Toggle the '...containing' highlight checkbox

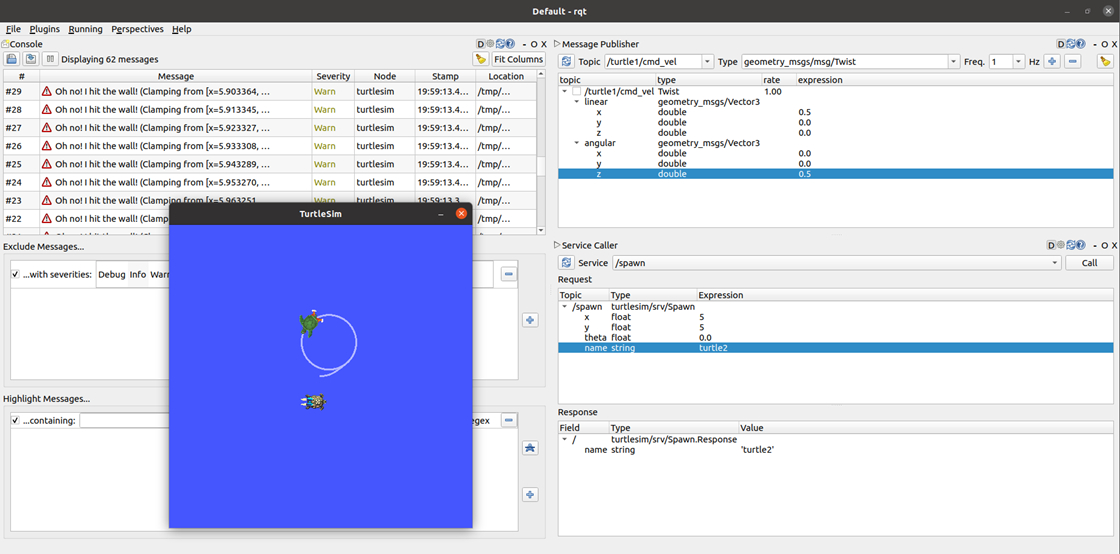pyautogui.click(x=16, y=420)
